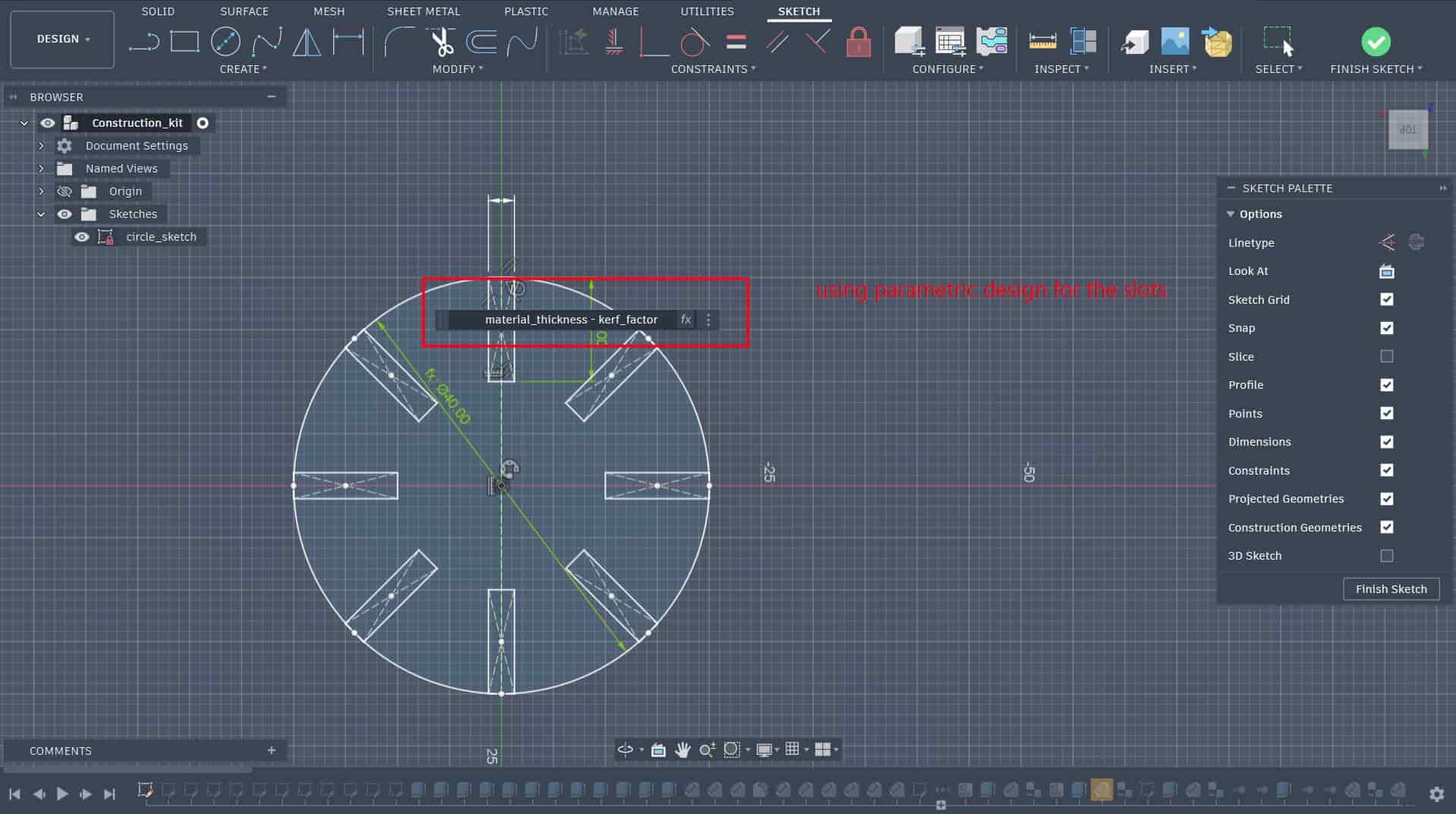
Task: Jump to the timeline beginning
Action: point(14,793)
